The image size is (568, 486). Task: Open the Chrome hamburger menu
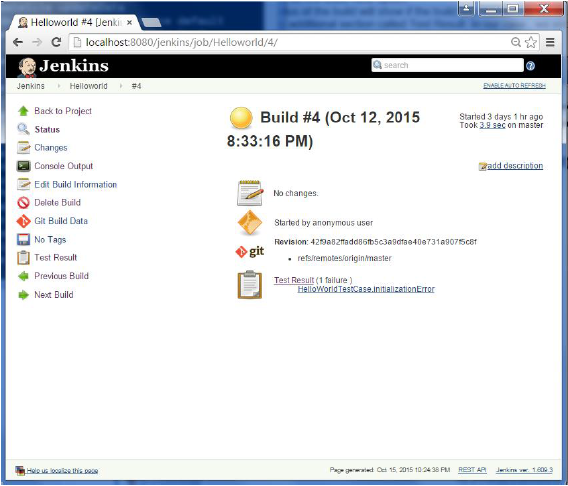coord(550,42)
